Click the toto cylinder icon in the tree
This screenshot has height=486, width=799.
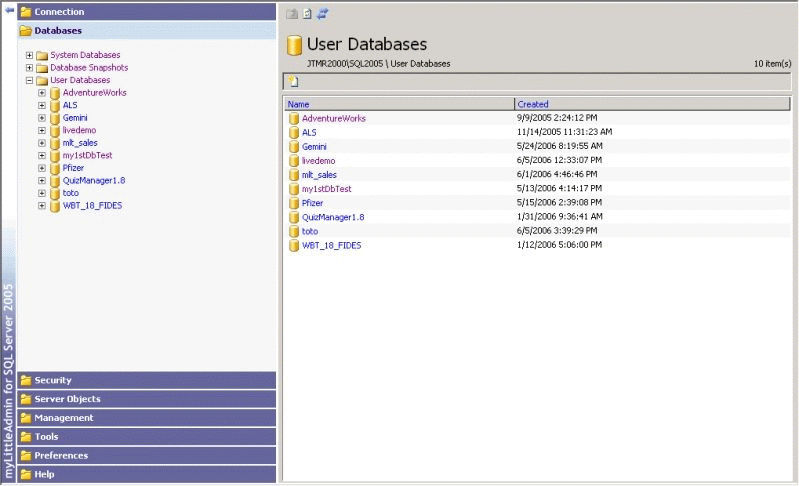pyautogui.click(x=55, y=193)
